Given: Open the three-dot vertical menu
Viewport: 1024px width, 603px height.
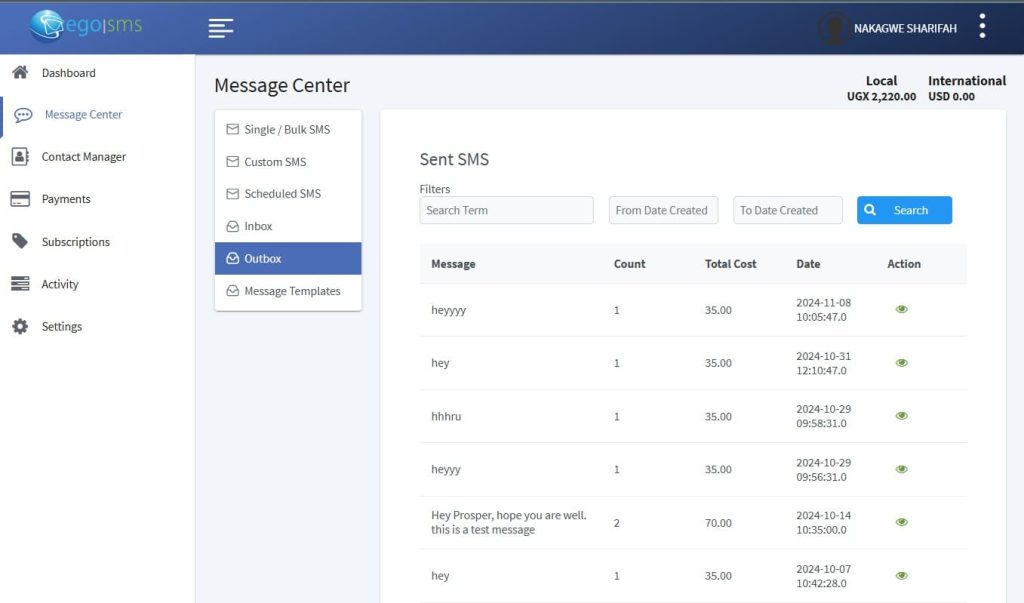Looking at the screenshot, I should (982, 27).
